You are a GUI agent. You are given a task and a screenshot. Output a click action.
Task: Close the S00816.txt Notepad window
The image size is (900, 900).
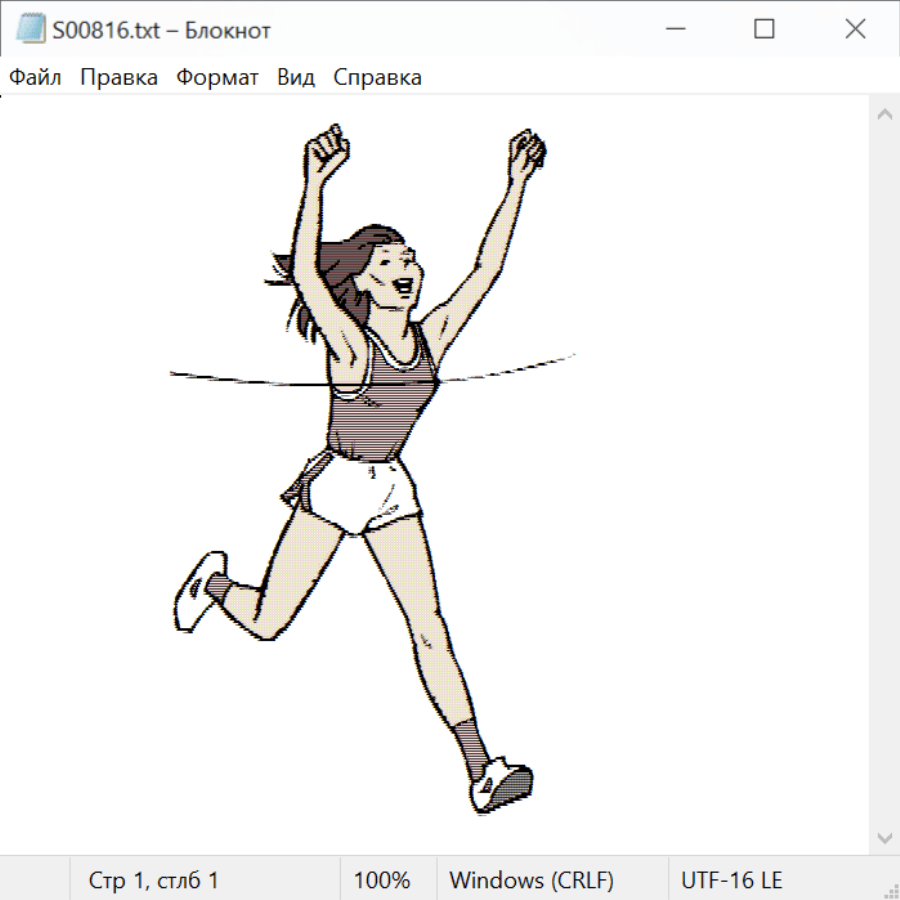855,30
